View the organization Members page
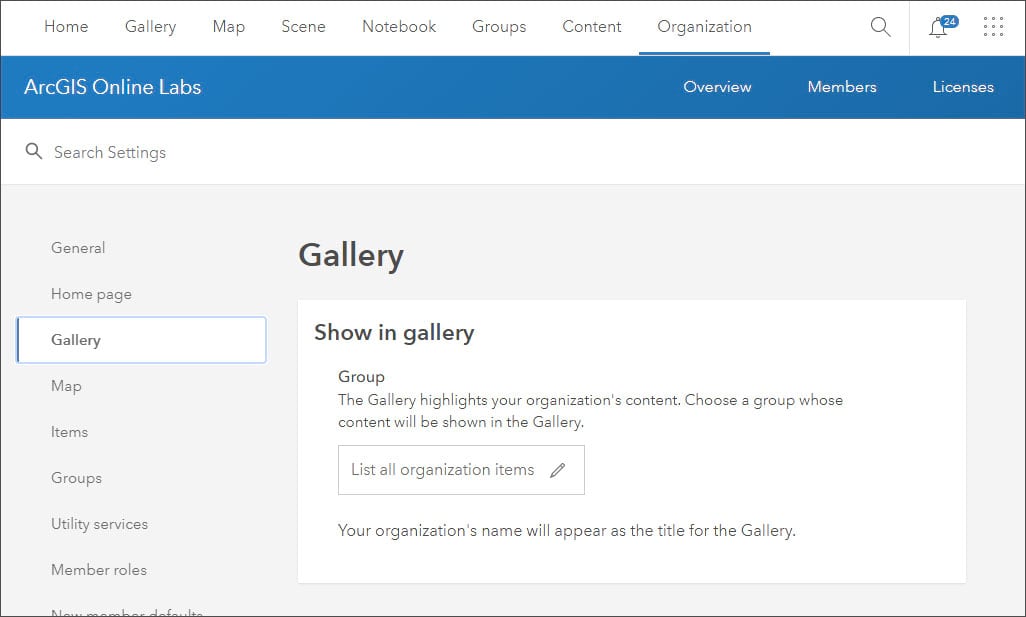The width and height of the screenshot is (1026, 617). click(x=842, y=87)
